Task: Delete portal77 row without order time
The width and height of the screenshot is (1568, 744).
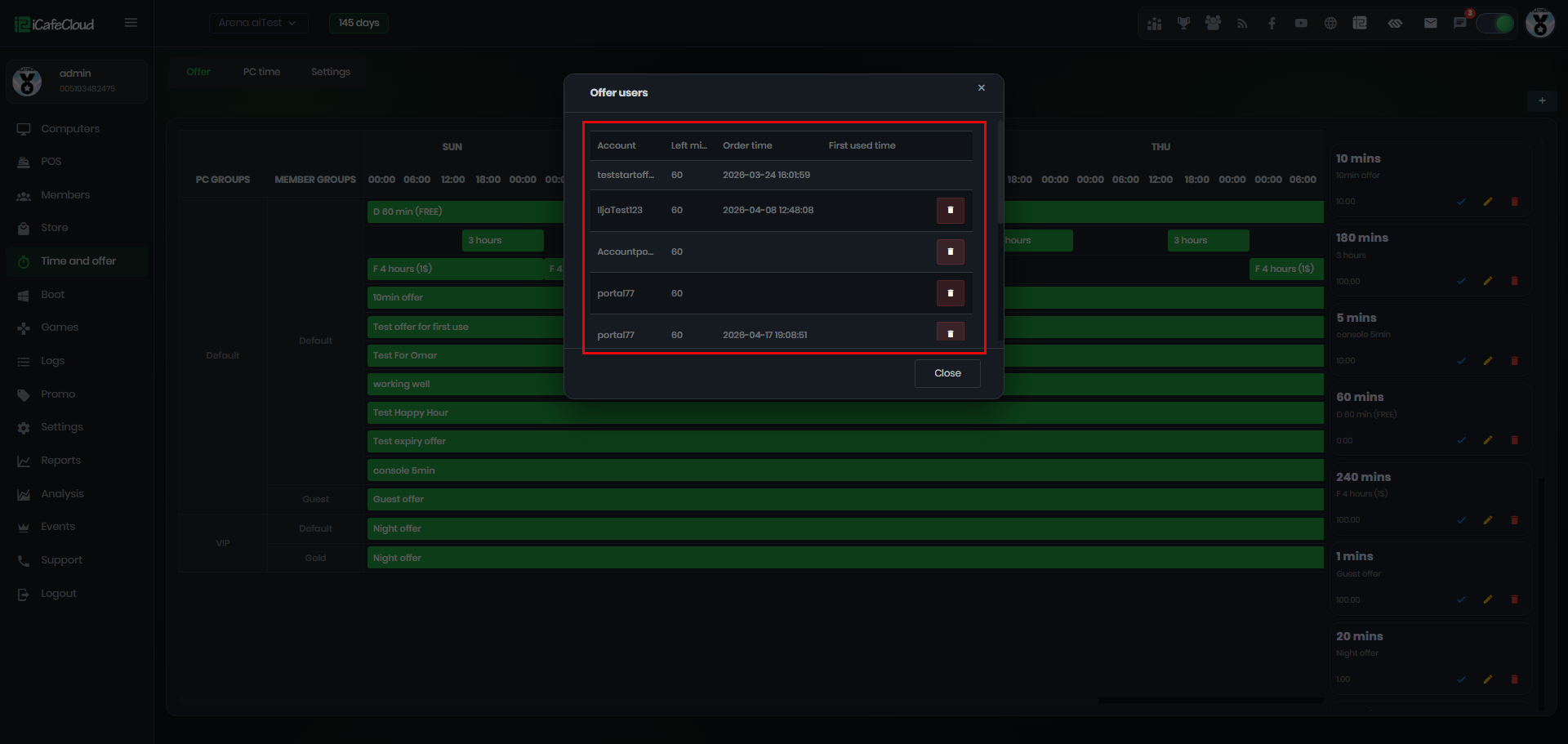Action: 950,293
